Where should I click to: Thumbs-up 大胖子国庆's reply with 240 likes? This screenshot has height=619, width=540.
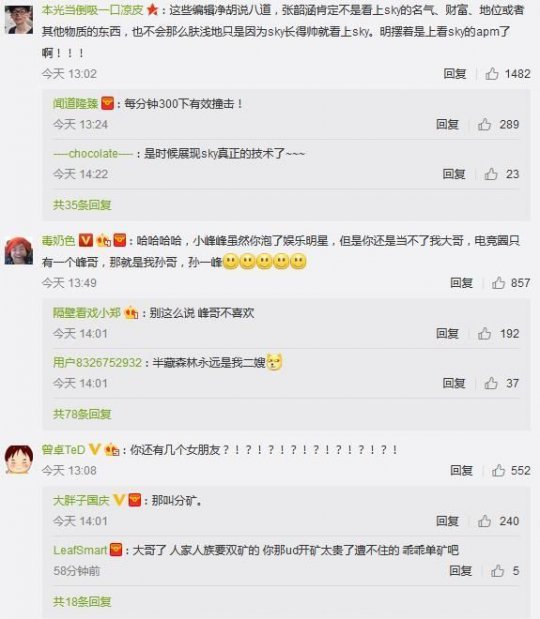484,521
